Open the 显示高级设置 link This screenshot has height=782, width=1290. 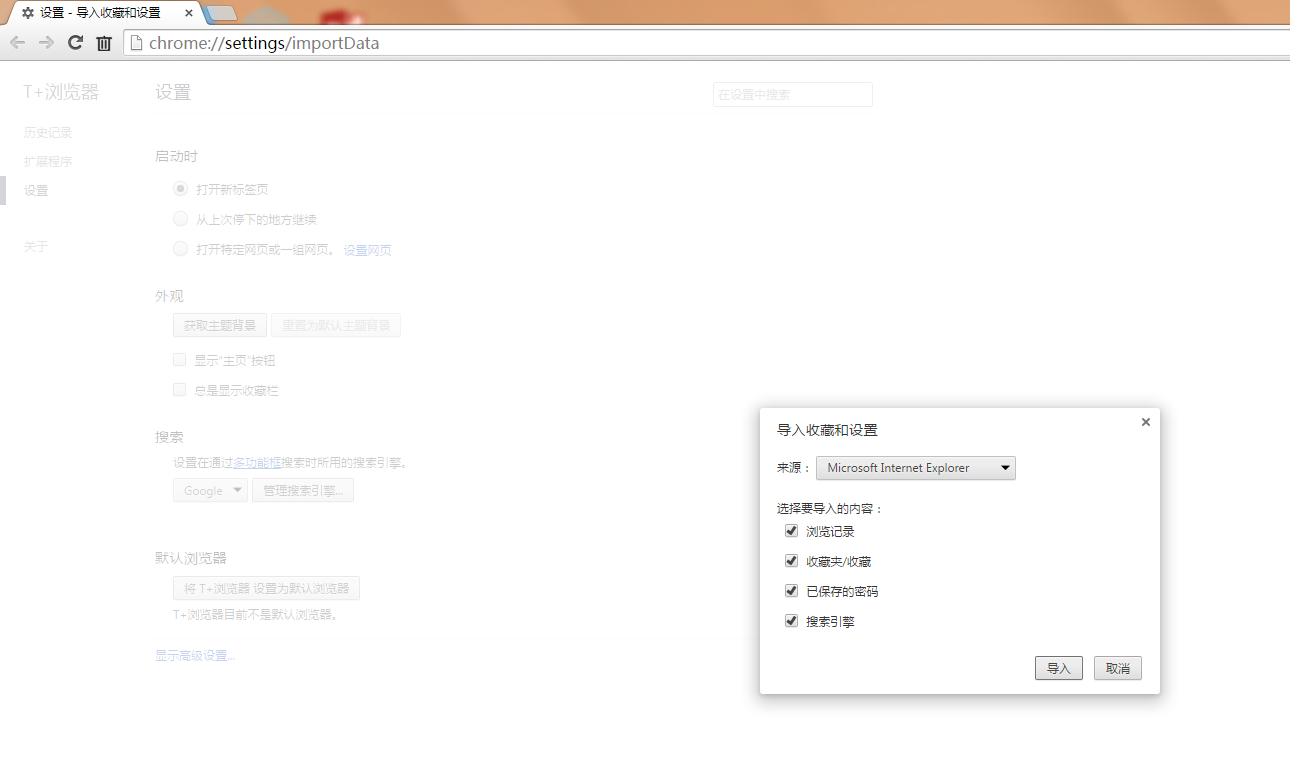pos(195,656)
